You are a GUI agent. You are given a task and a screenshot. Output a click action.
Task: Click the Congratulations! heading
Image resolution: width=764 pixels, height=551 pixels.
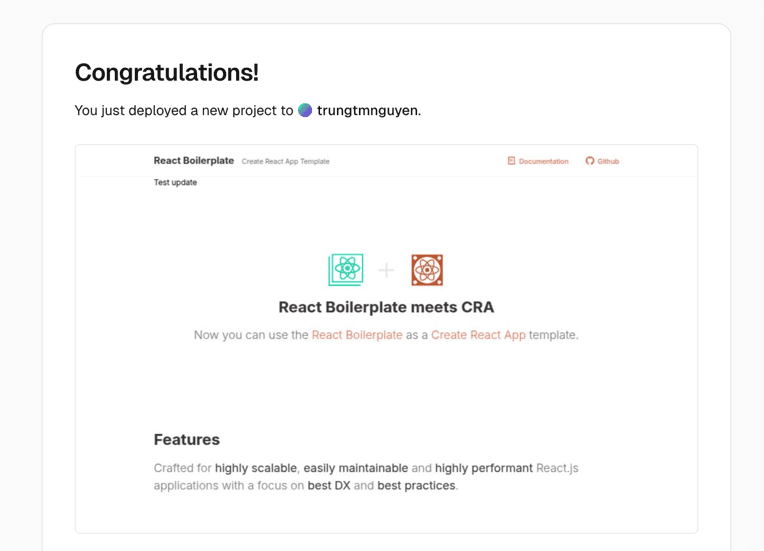pos(167,73)
